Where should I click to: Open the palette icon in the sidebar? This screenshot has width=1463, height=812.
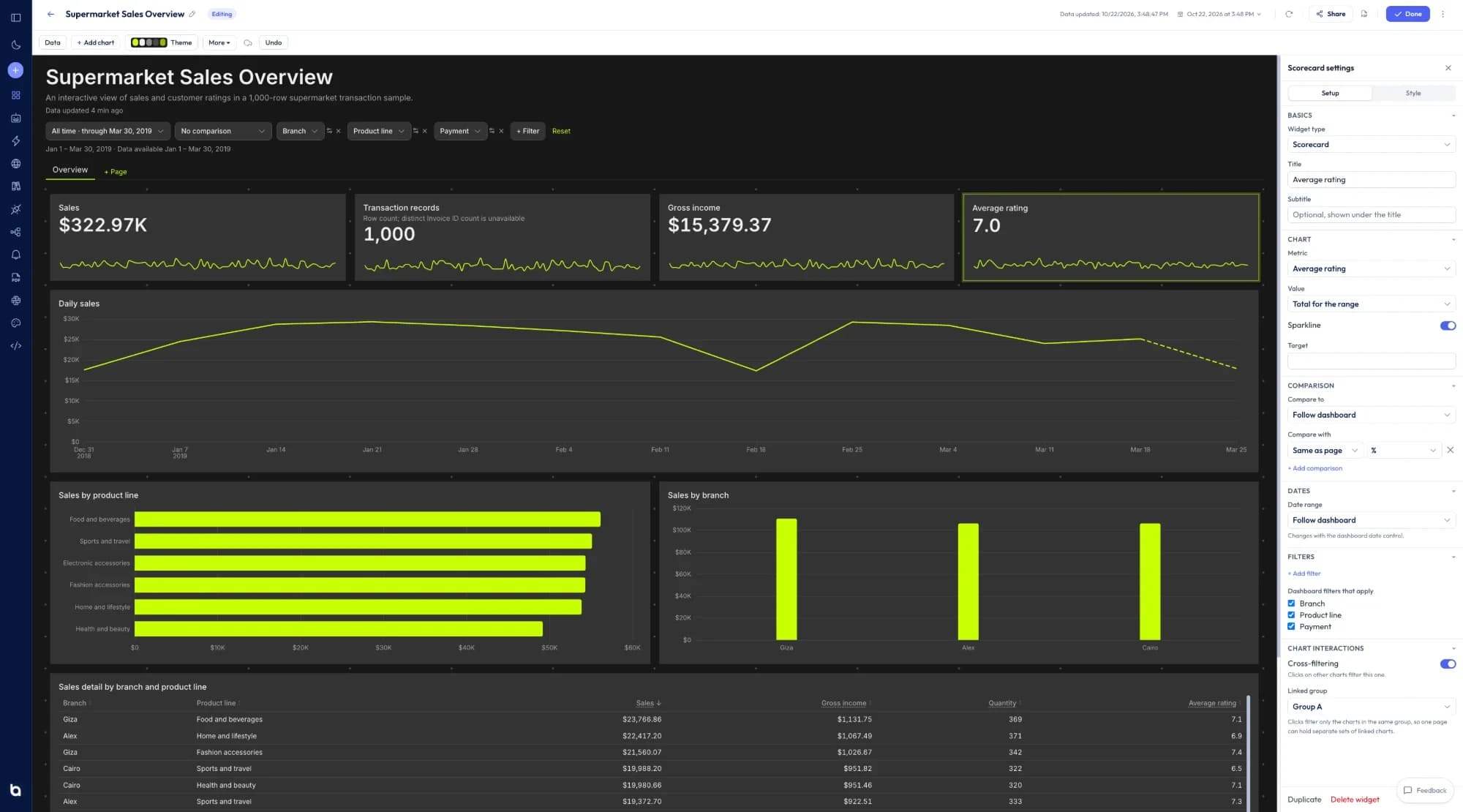pos(15,323)
